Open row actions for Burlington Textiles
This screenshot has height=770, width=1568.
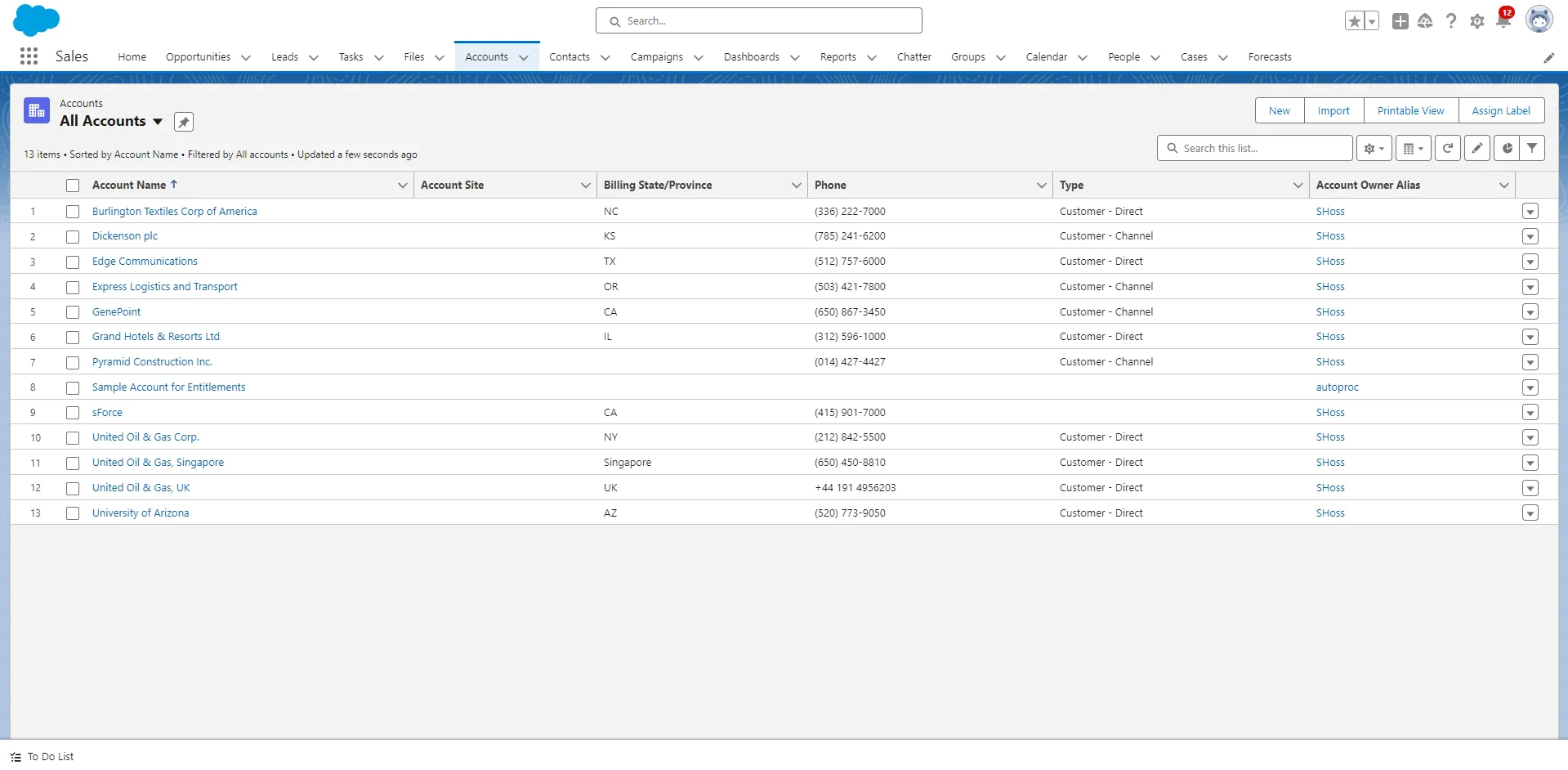pyautogui.click(x=1530, y=212)
